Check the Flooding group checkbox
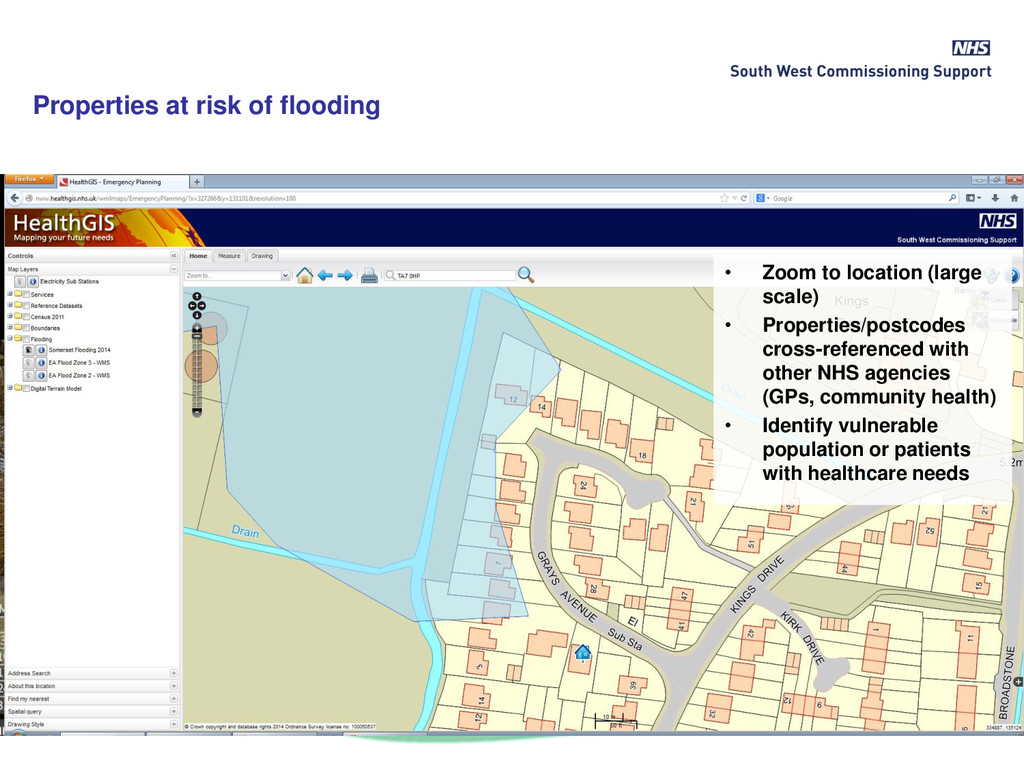This screenshot has width=1024, height=768. (26, 339)
